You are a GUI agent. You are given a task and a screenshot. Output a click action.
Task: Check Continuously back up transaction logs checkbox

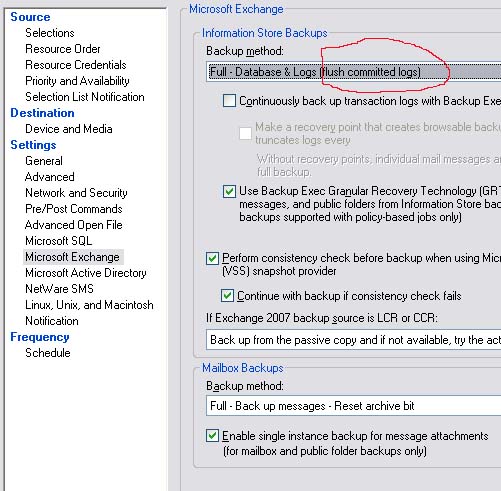pyautogui.click(x=229, y=101)
